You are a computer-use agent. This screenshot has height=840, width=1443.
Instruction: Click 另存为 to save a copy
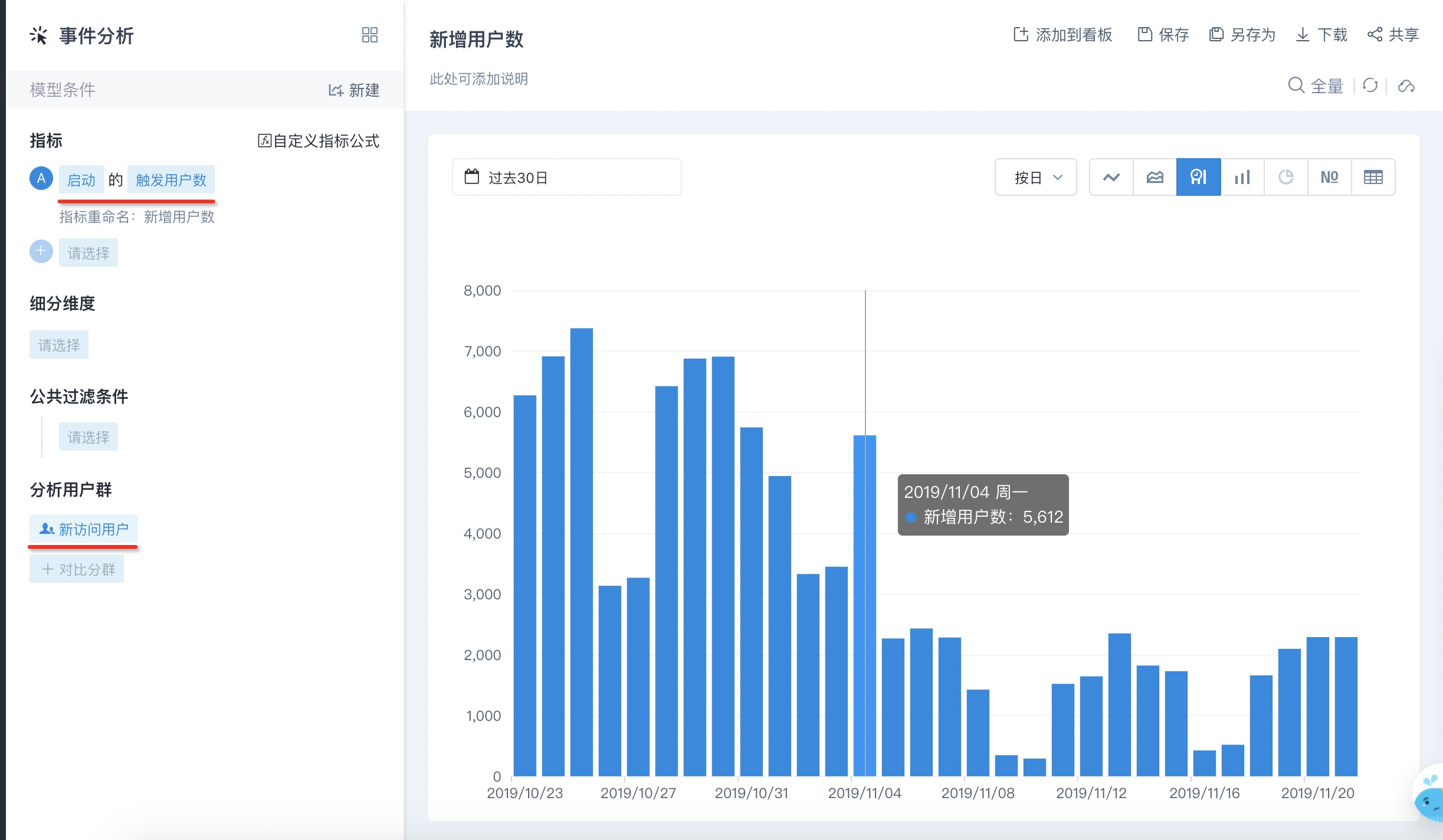click(x=1242, y=35)
